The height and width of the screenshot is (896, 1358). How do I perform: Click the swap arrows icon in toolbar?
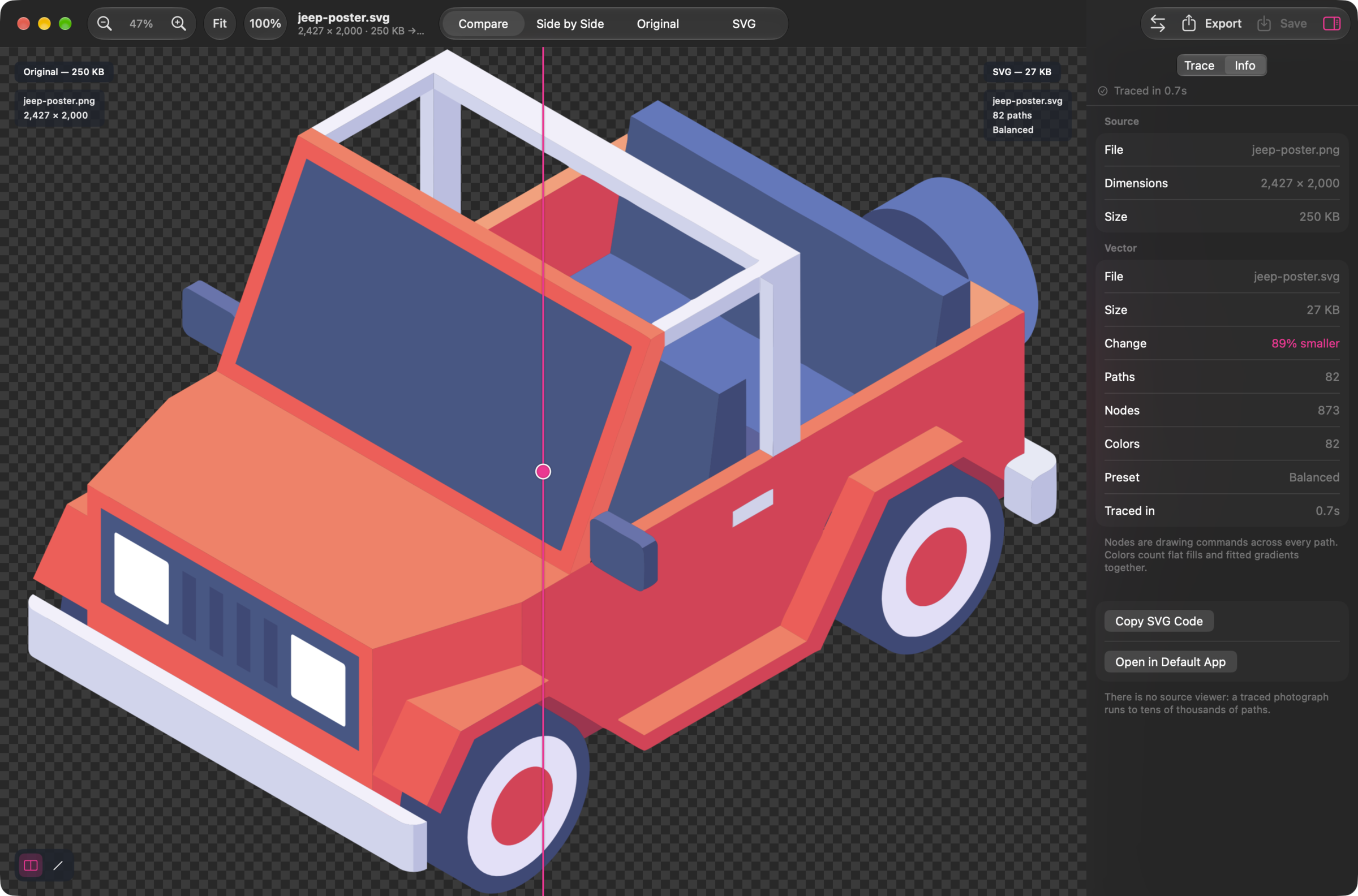pos(1158,23)
